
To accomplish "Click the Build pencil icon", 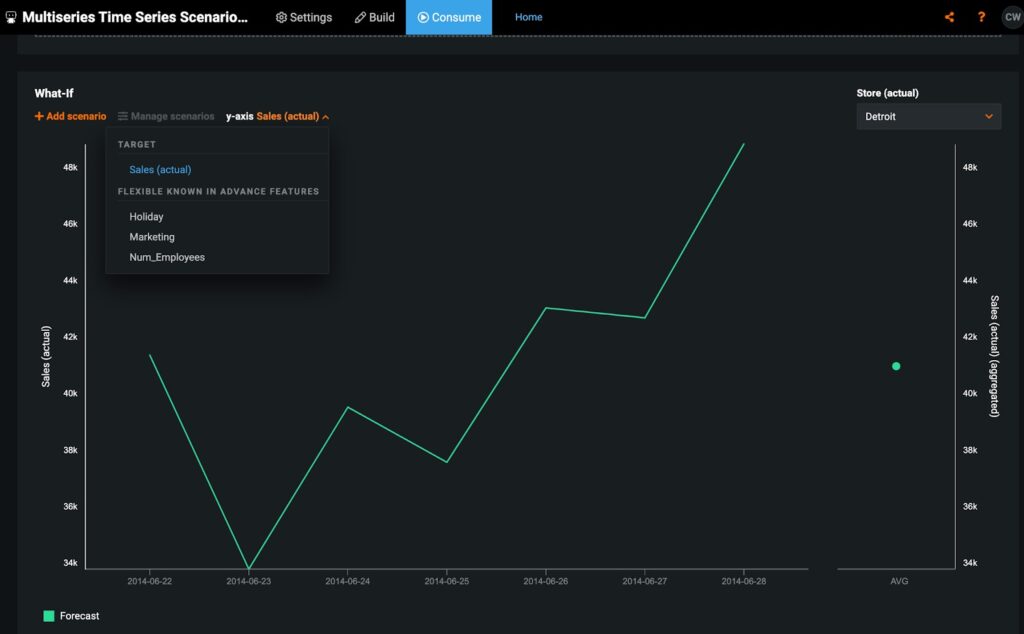I will (x=360, y=18).
